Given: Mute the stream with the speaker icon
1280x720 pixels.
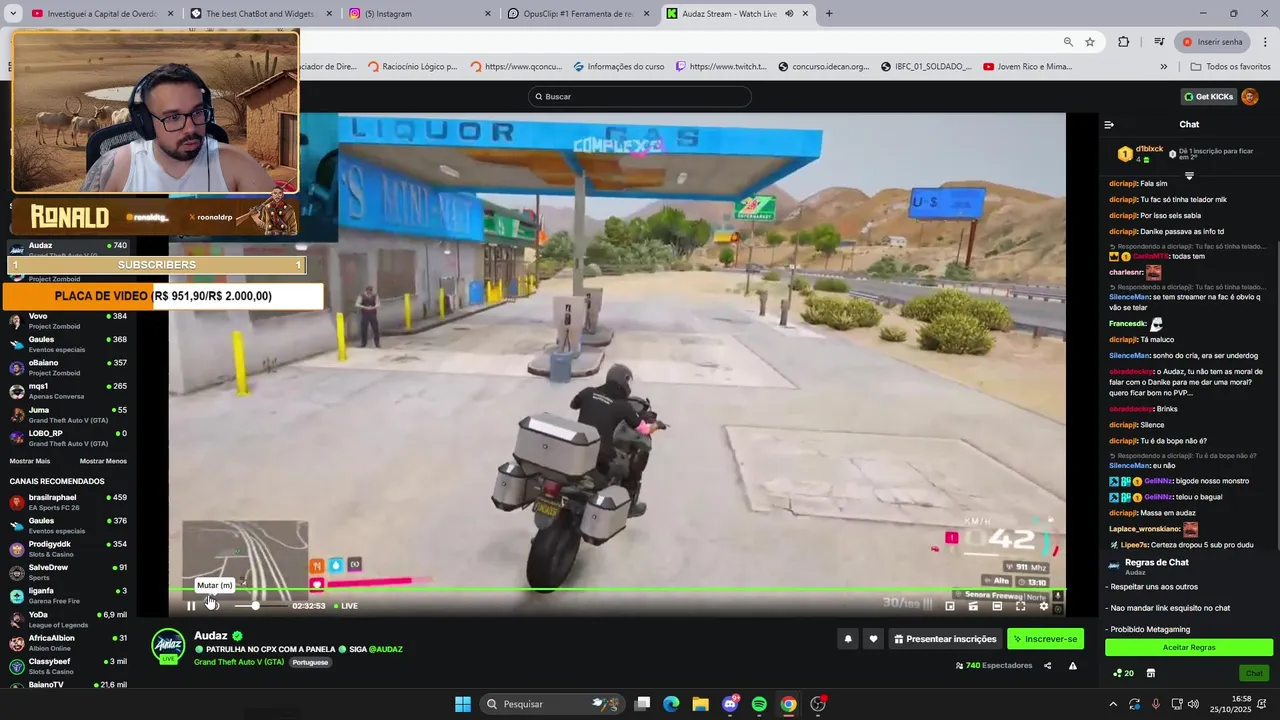Looking at the screenshot, I should pos(213,606).
